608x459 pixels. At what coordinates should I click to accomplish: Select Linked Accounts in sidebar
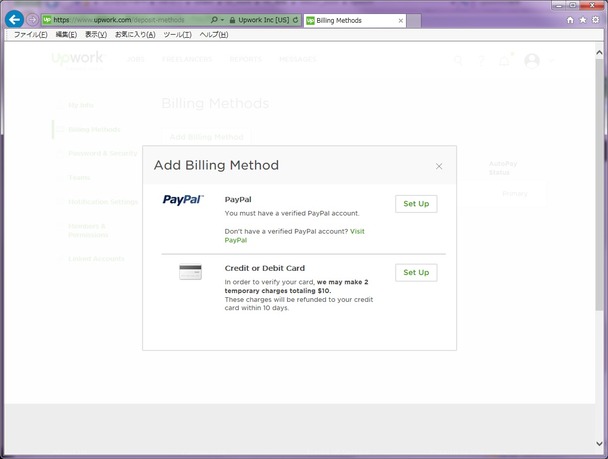(96, 259)
